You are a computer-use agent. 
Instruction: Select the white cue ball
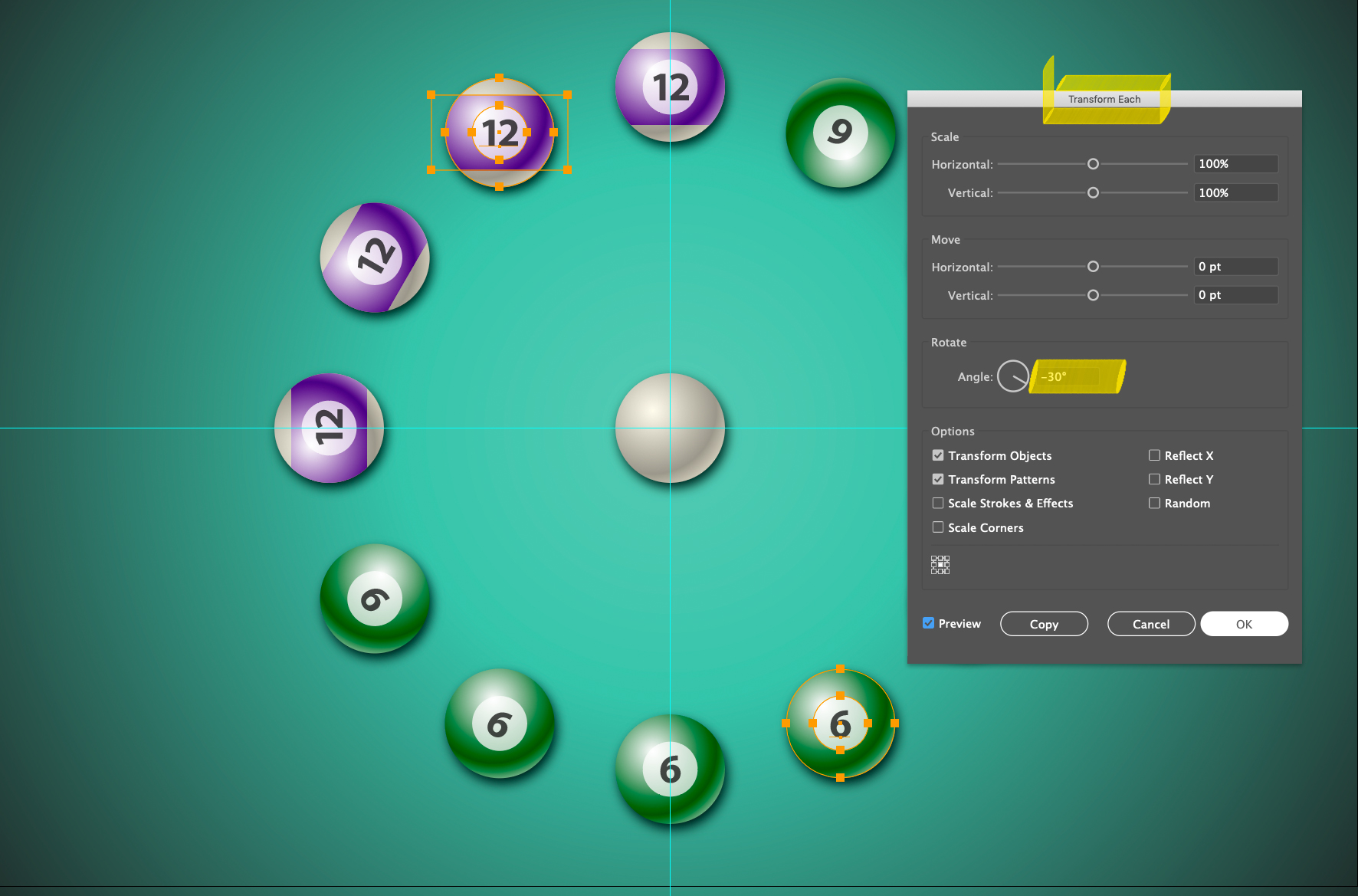pos(670,430)
